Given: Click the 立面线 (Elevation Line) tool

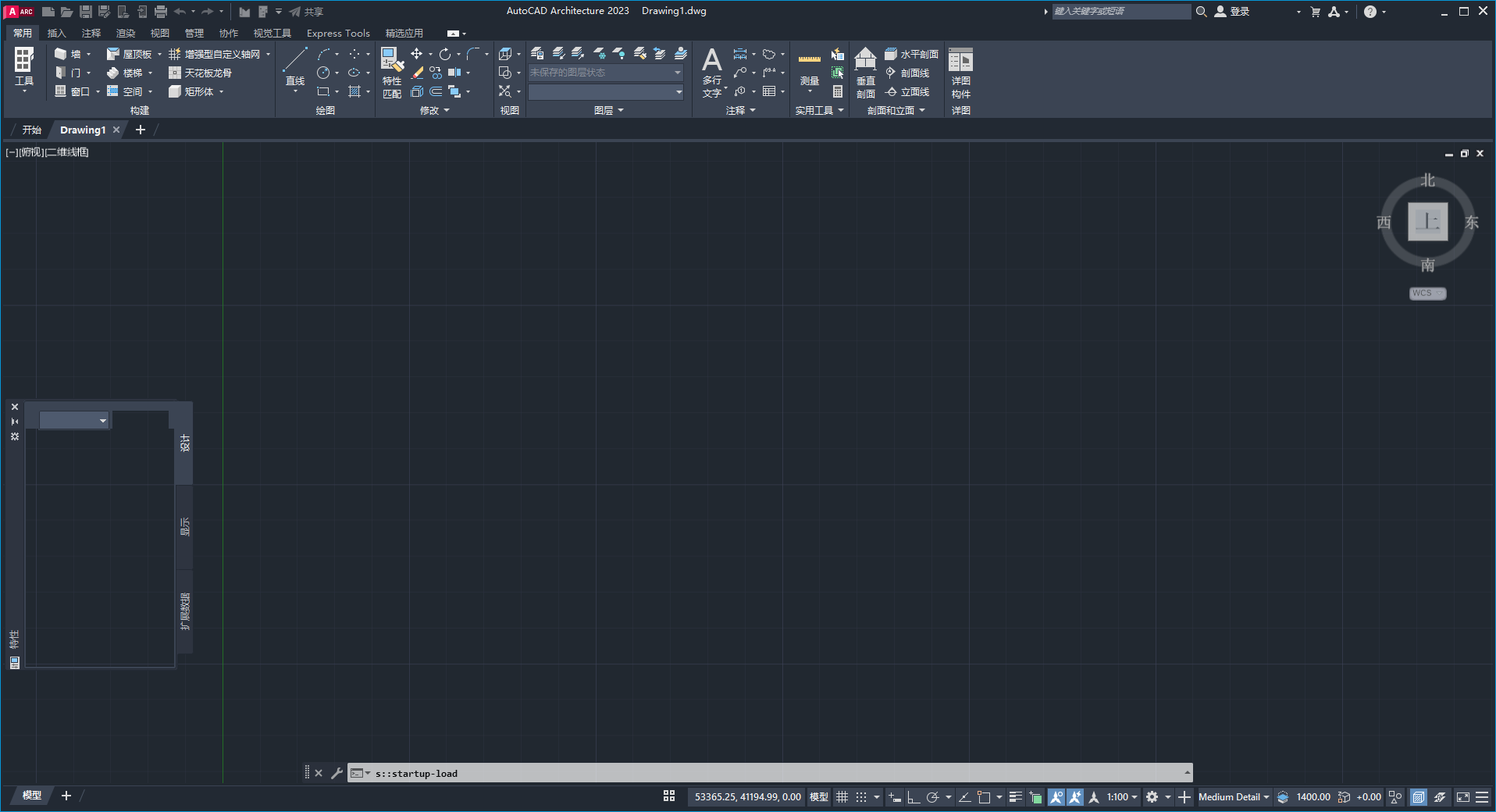Looking at the screenshot, I should pos(907,91).
